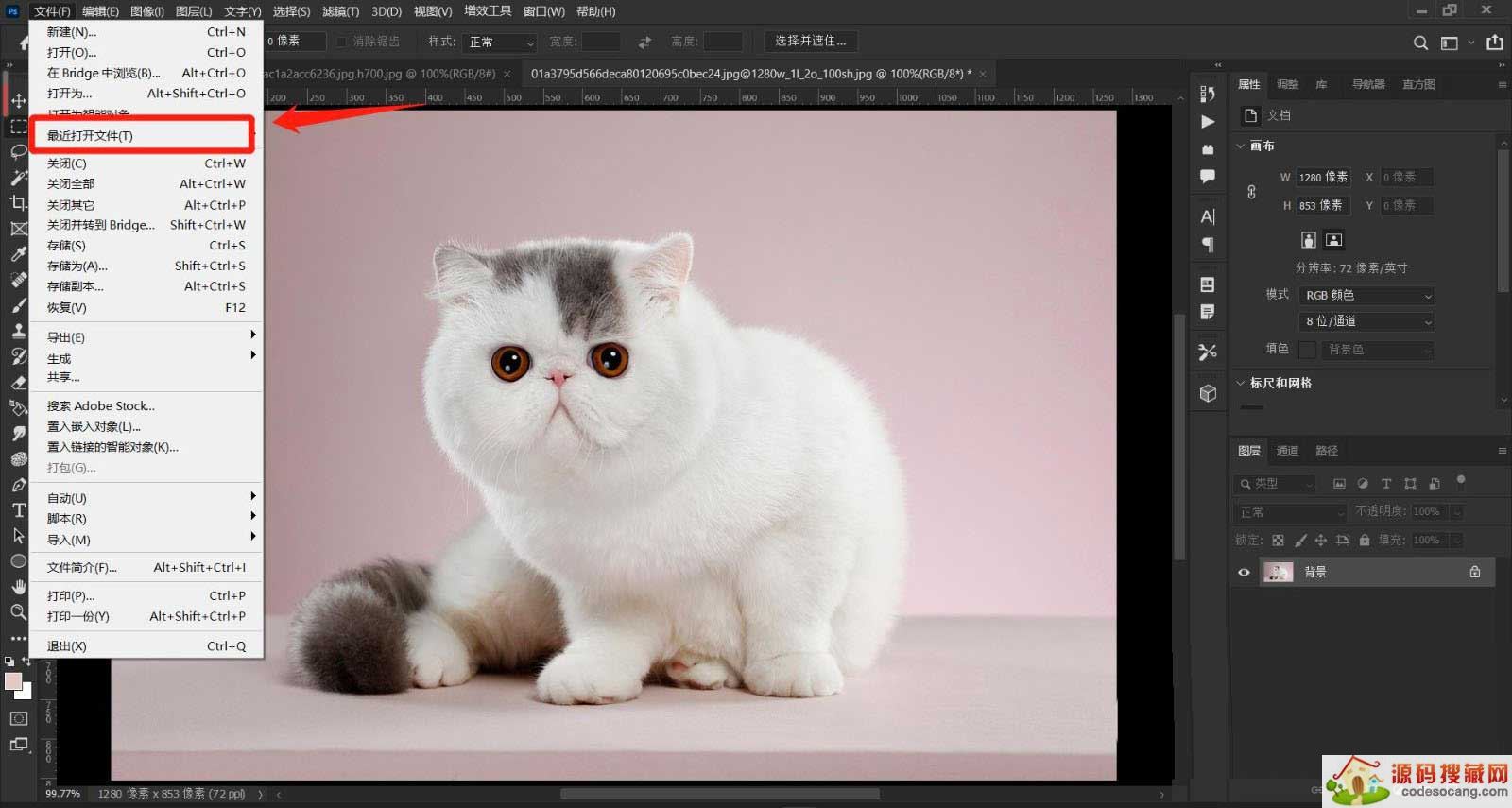Toggle Quick Mask mode icon
This screenshot has width=1512, height=808.
(18, 718)
